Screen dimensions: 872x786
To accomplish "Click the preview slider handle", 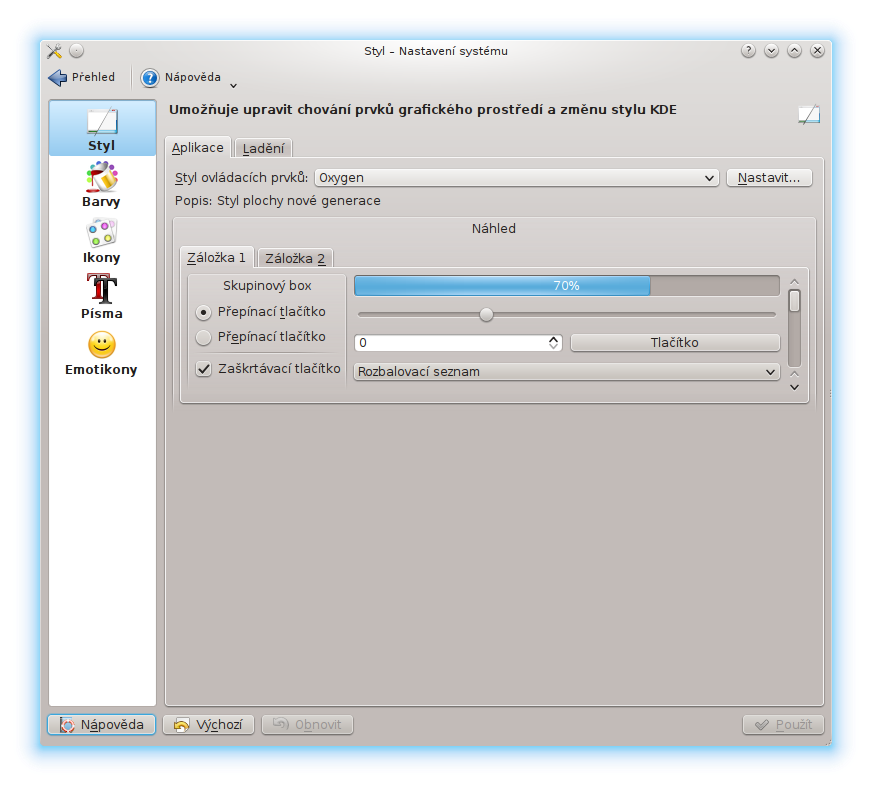I will click(486, 315).
